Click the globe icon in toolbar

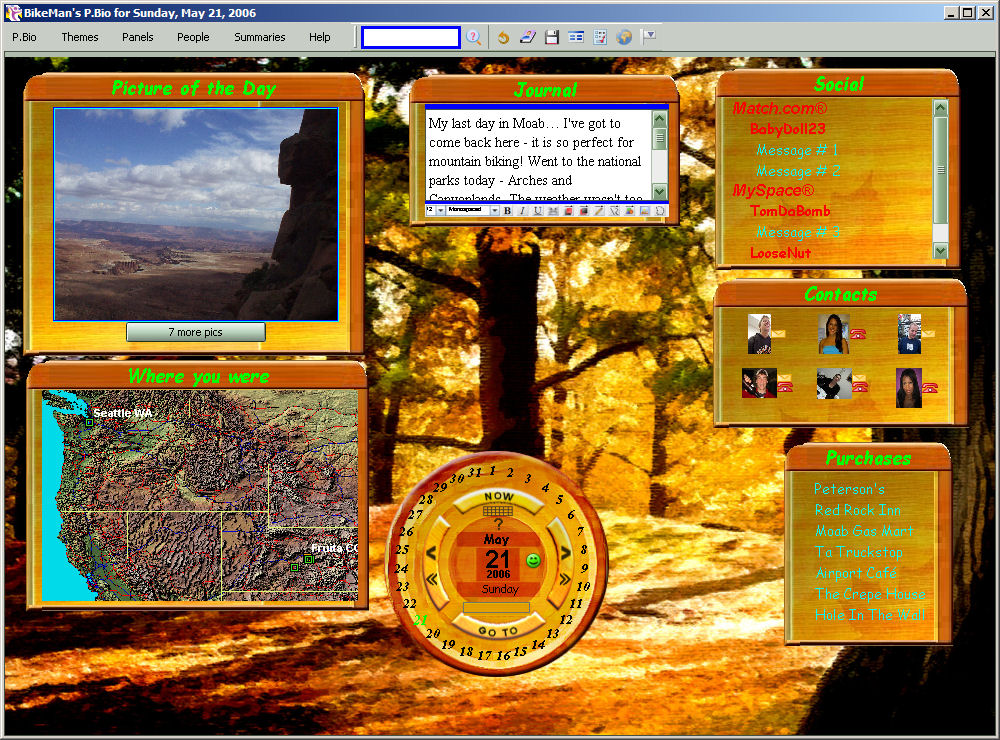click(624, 37)
